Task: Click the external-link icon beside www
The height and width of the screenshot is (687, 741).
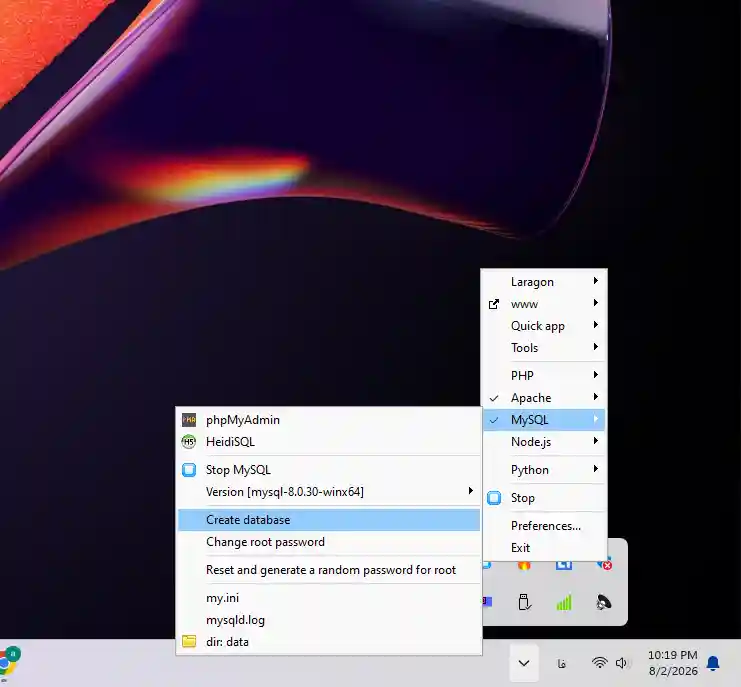Action: [494, 304]
